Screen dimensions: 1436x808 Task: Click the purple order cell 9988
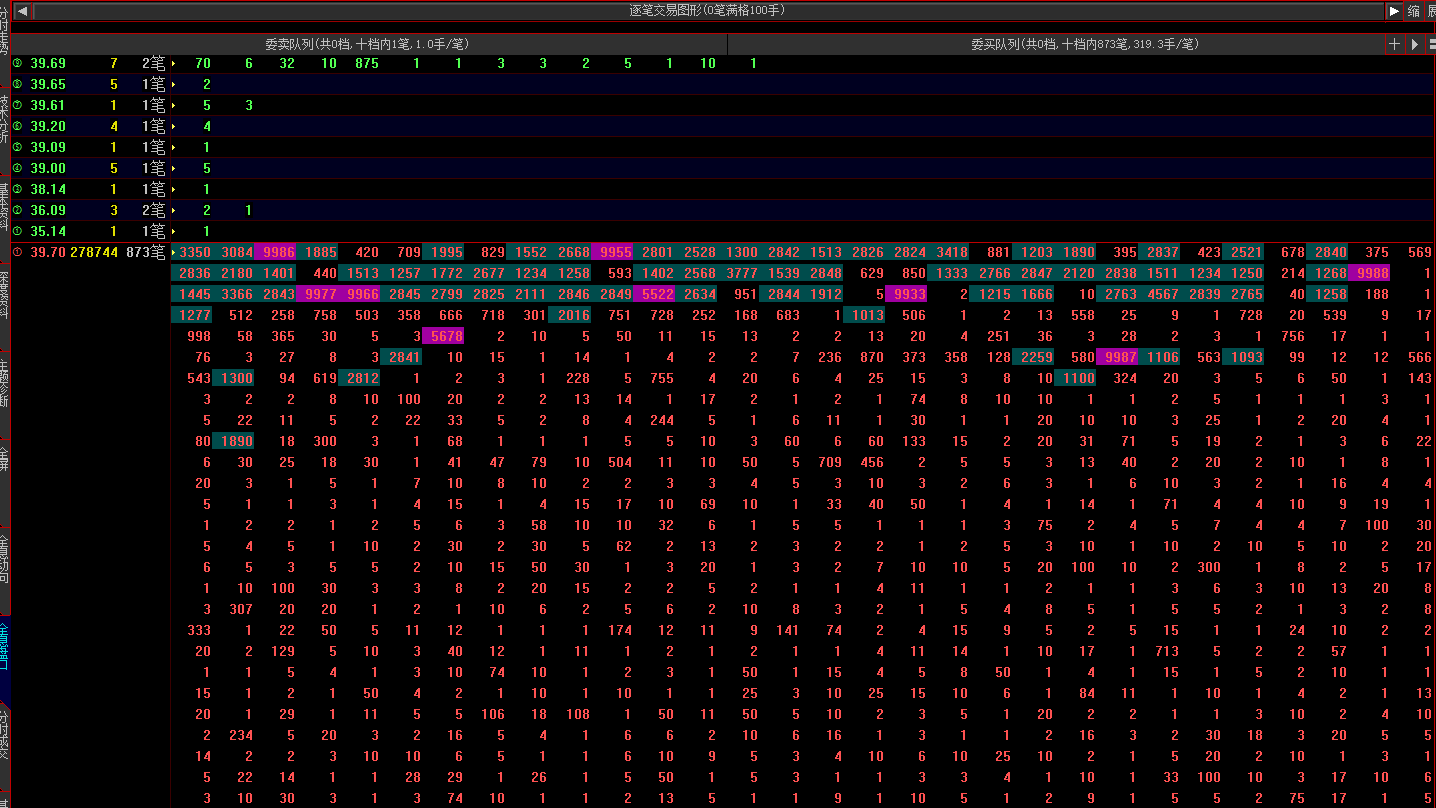click(x=1369, y=273)
